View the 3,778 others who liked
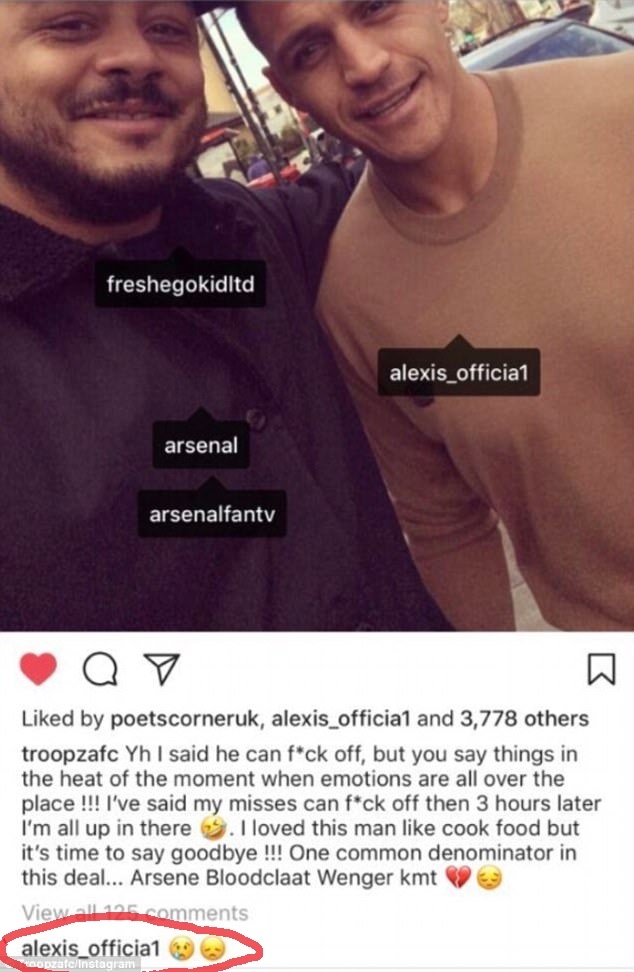 [x=524, y=719]
